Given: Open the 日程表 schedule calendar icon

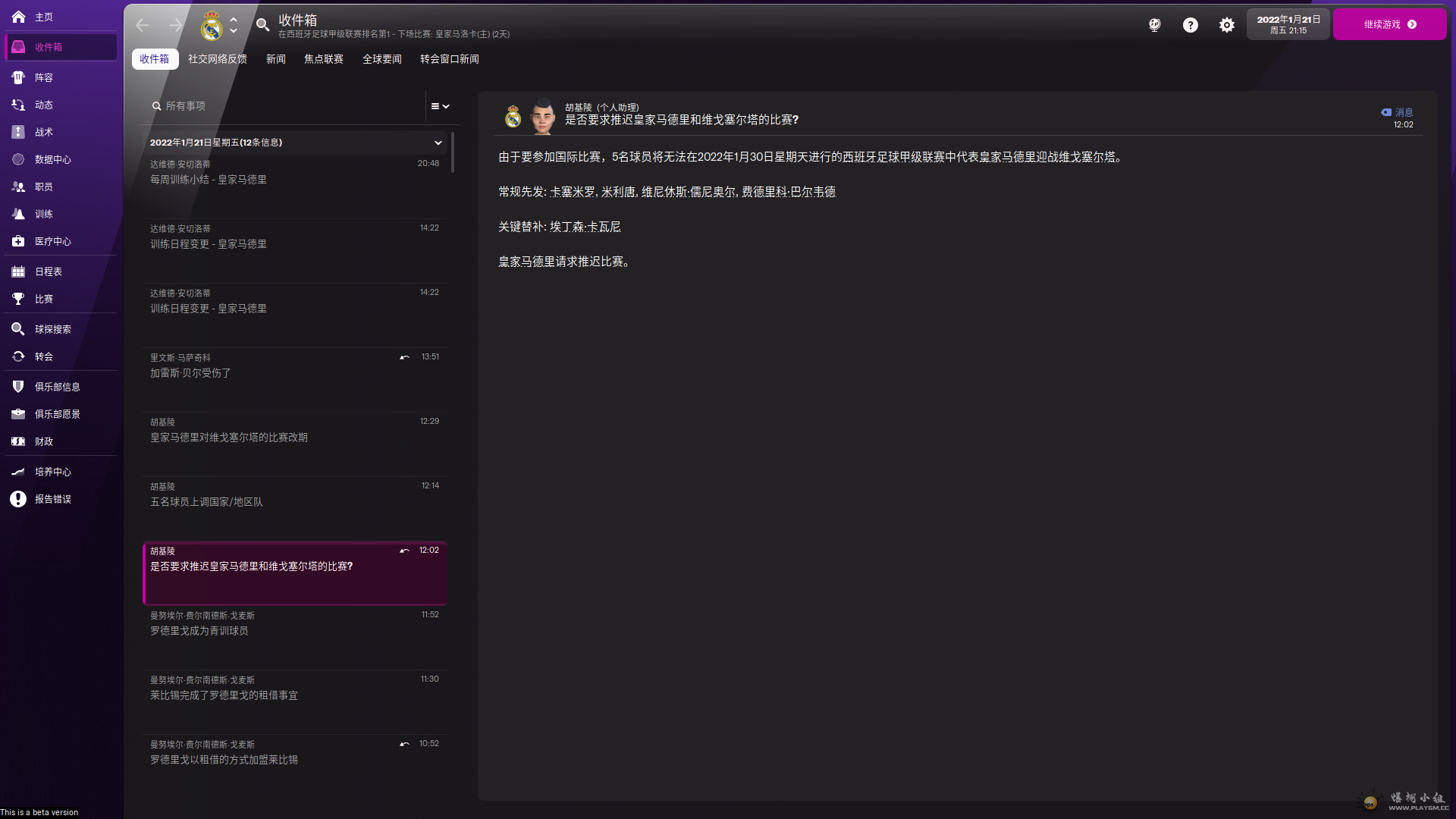Looking at the screenshot, I should point(18,271).
